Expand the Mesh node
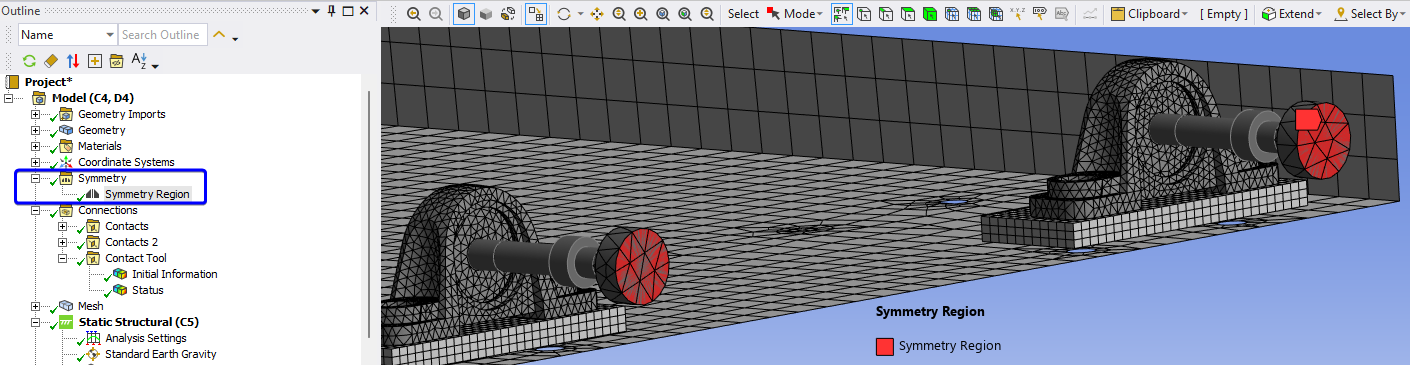This screenshot has width=1410, height=365. click(x=36, y=306)
